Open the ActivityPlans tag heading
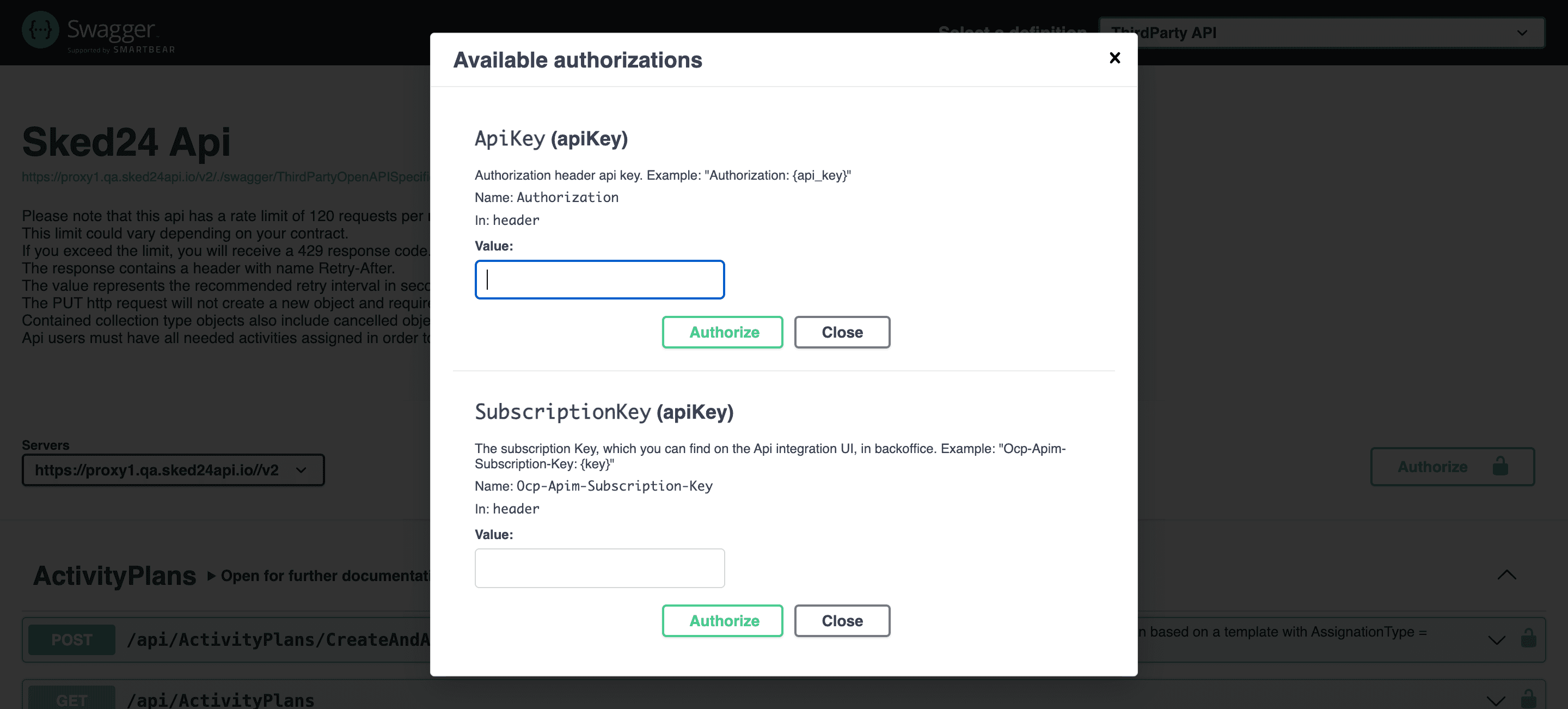The height and width of the screenshot is (709, 1568). 114,575
